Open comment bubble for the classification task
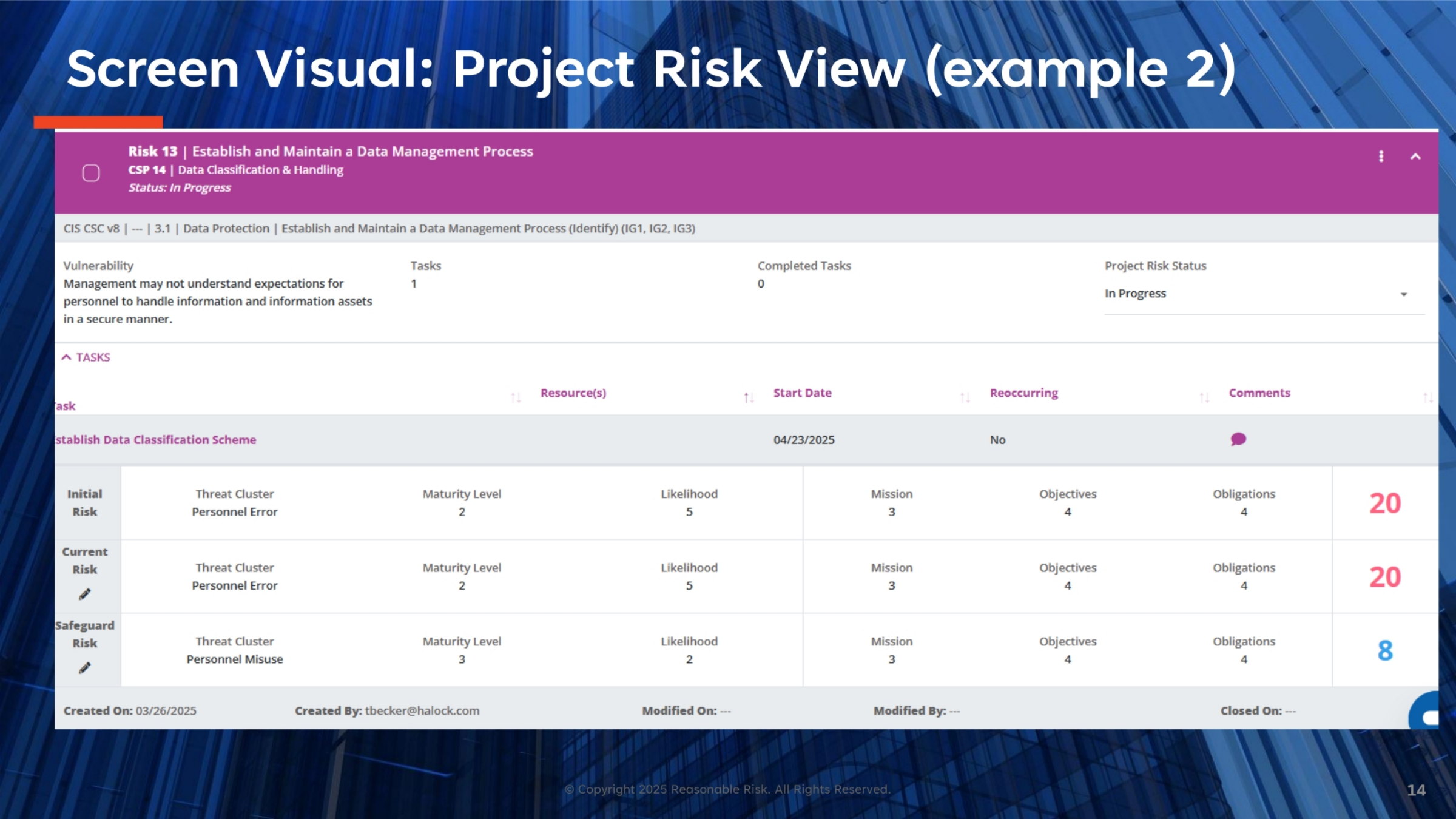Viewport: 1456px width, 819px height. pos(1238,439)
